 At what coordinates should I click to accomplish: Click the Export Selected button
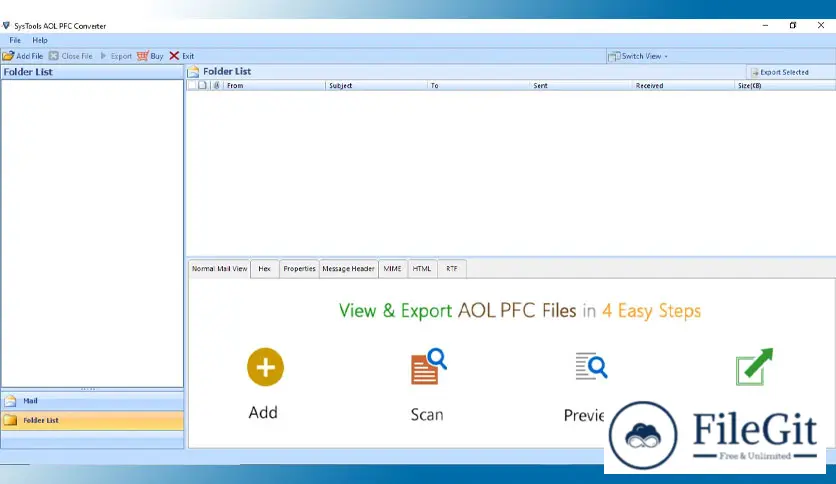click(x=779, y=72)
